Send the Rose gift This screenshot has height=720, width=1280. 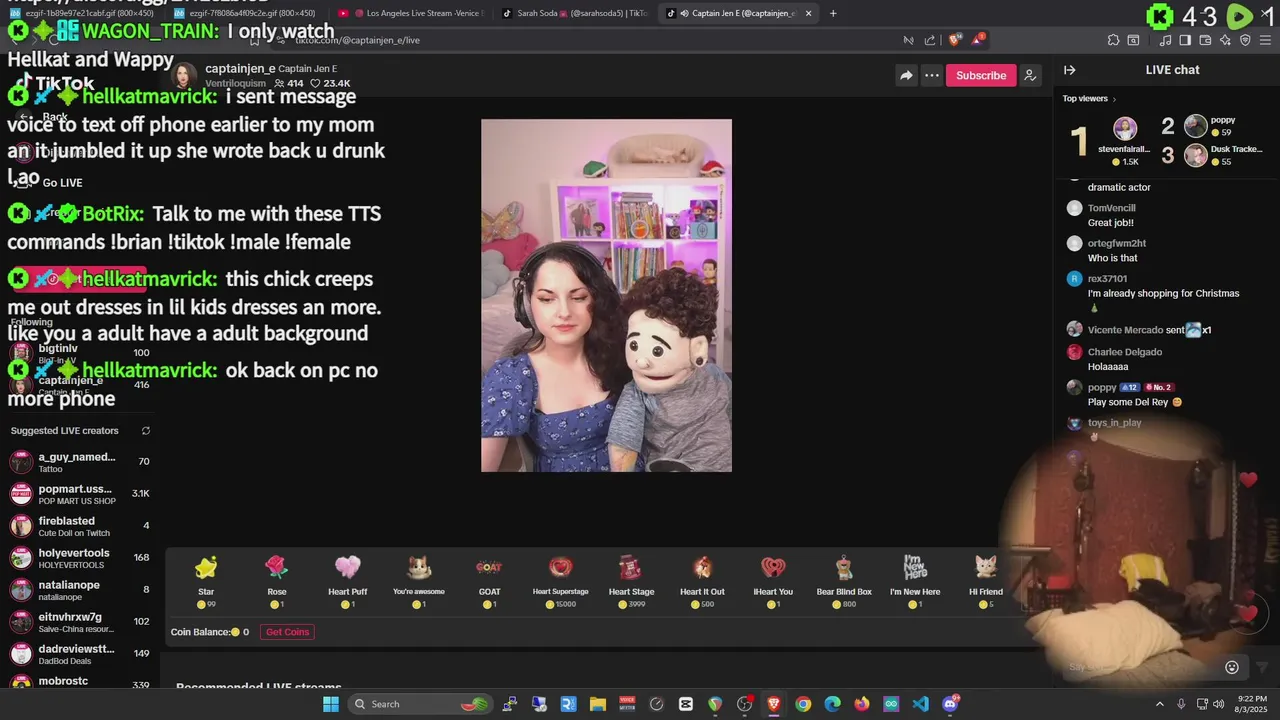(277, 583)
